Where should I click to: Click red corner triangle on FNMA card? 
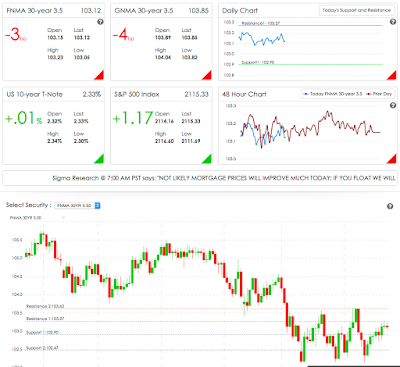click(100, 76)
